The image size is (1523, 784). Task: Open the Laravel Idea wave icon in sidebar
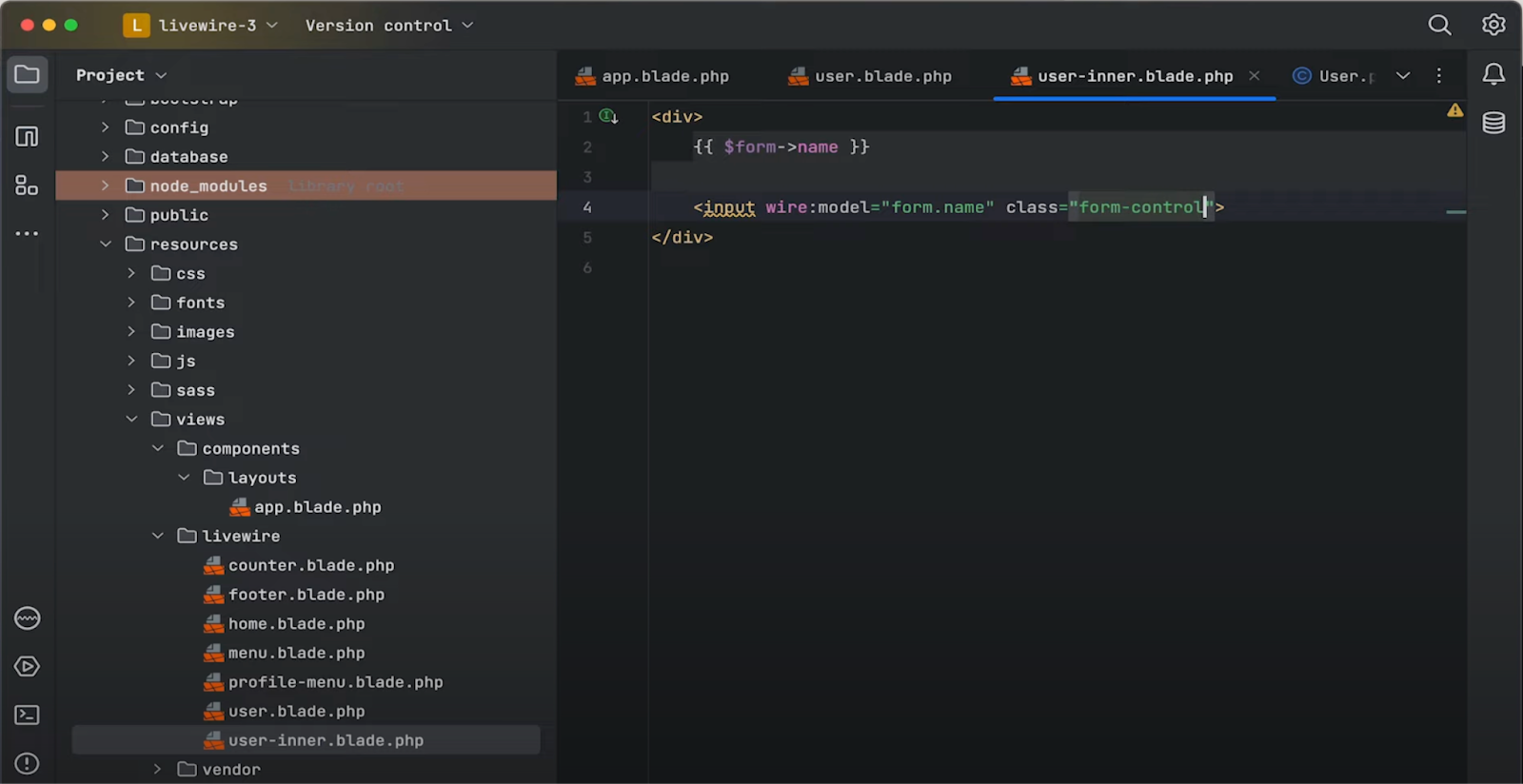27,618
